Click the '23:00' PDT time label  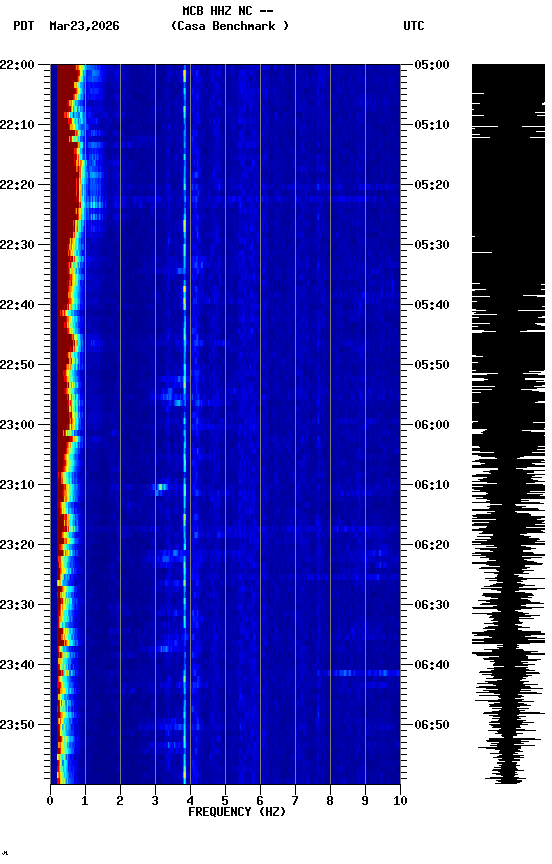17,425
